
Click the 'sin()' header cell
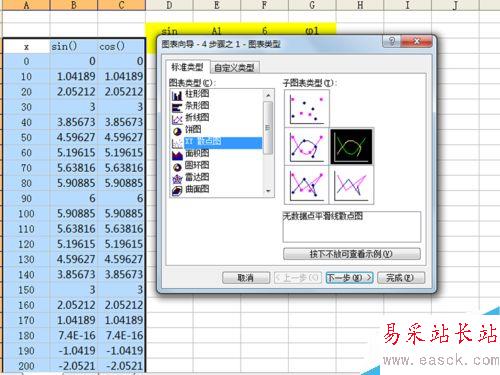(x=74, y=46)
